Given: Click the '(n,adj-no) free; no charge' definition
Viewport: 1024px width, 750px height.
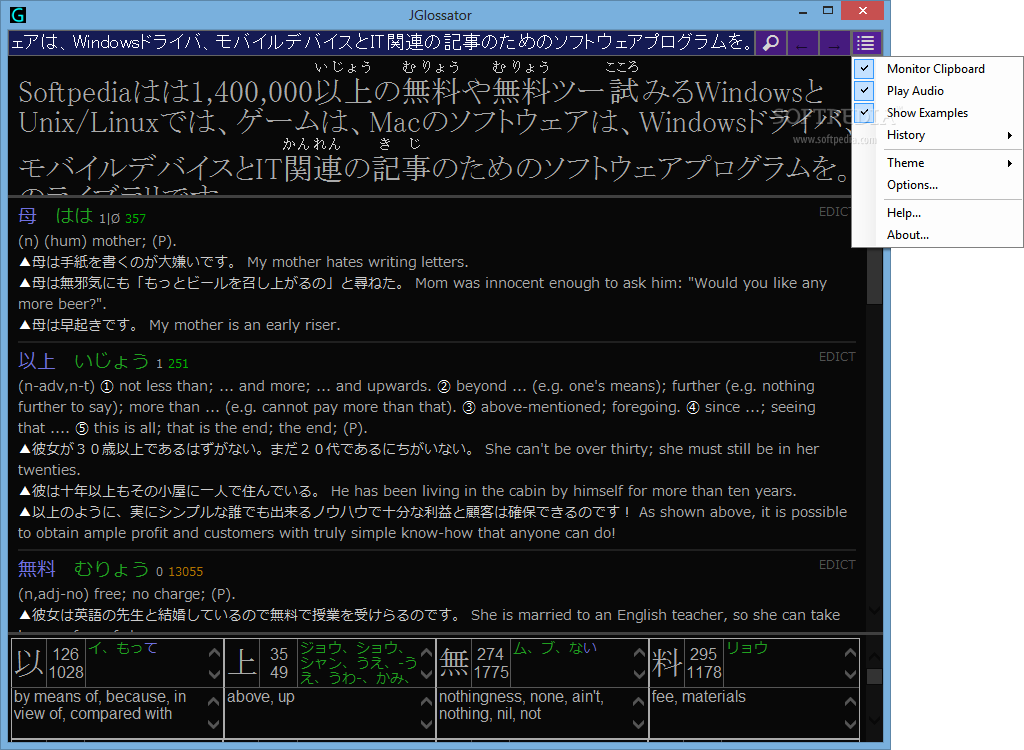Looking at the screenshot, I should click(127, 595).
